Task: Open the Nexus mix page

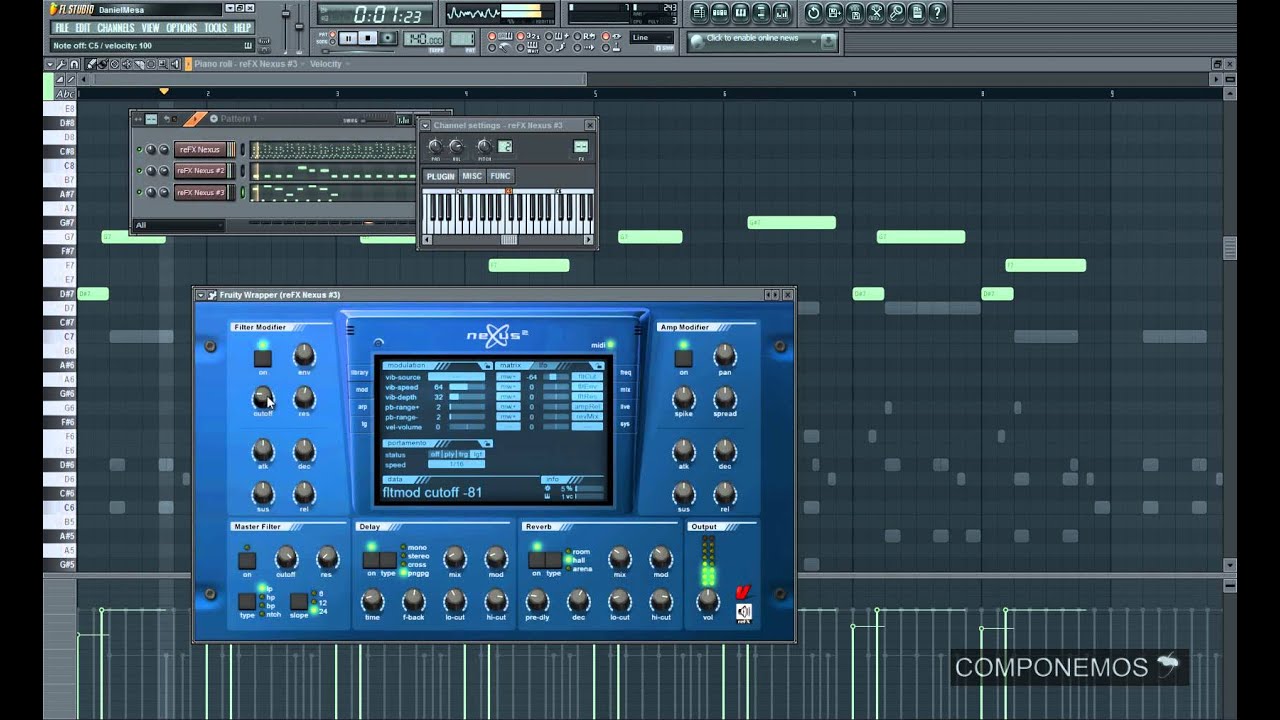Action: point(626,389)
